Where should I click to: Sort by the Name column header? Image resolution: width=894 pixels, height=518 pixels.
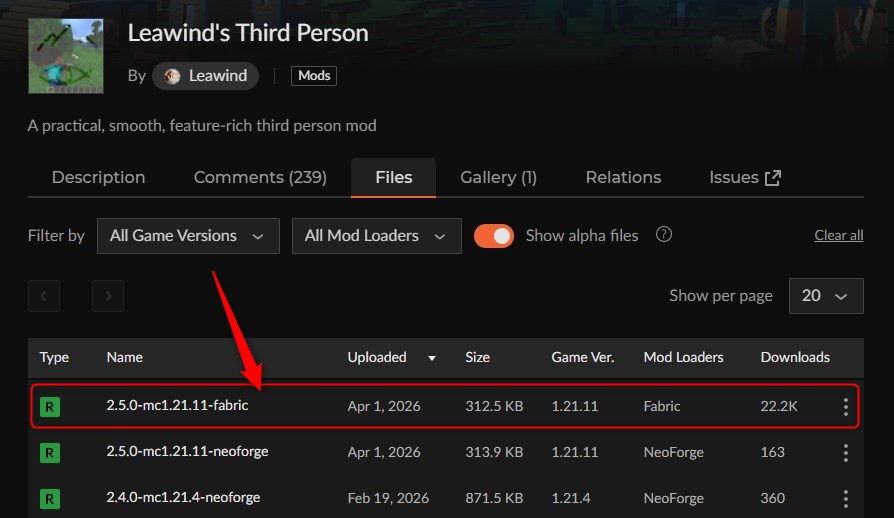point(124,357)
